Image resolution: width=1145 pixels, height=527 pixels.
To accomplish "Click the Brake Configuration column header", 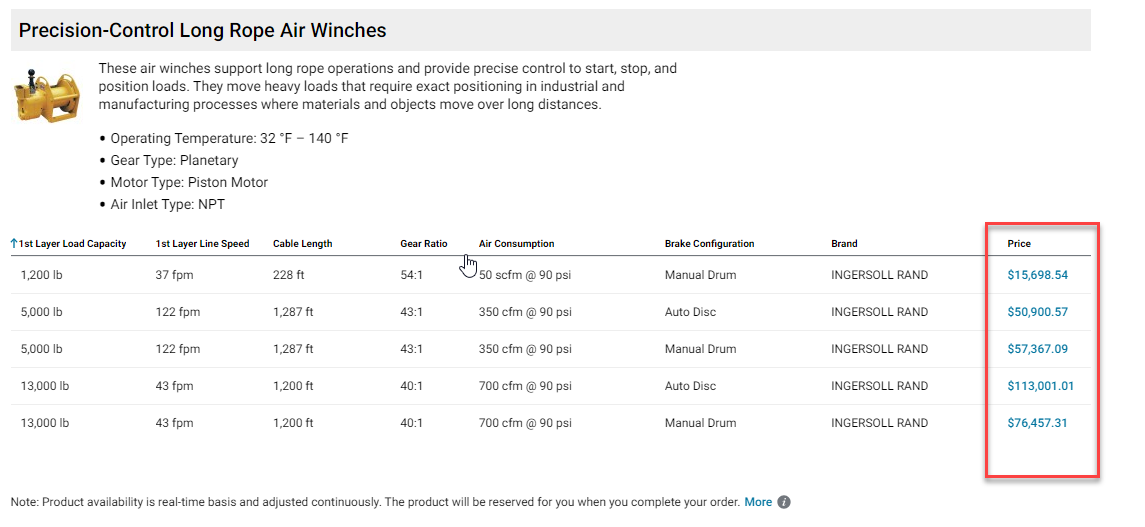I will [x=709, y=244].
